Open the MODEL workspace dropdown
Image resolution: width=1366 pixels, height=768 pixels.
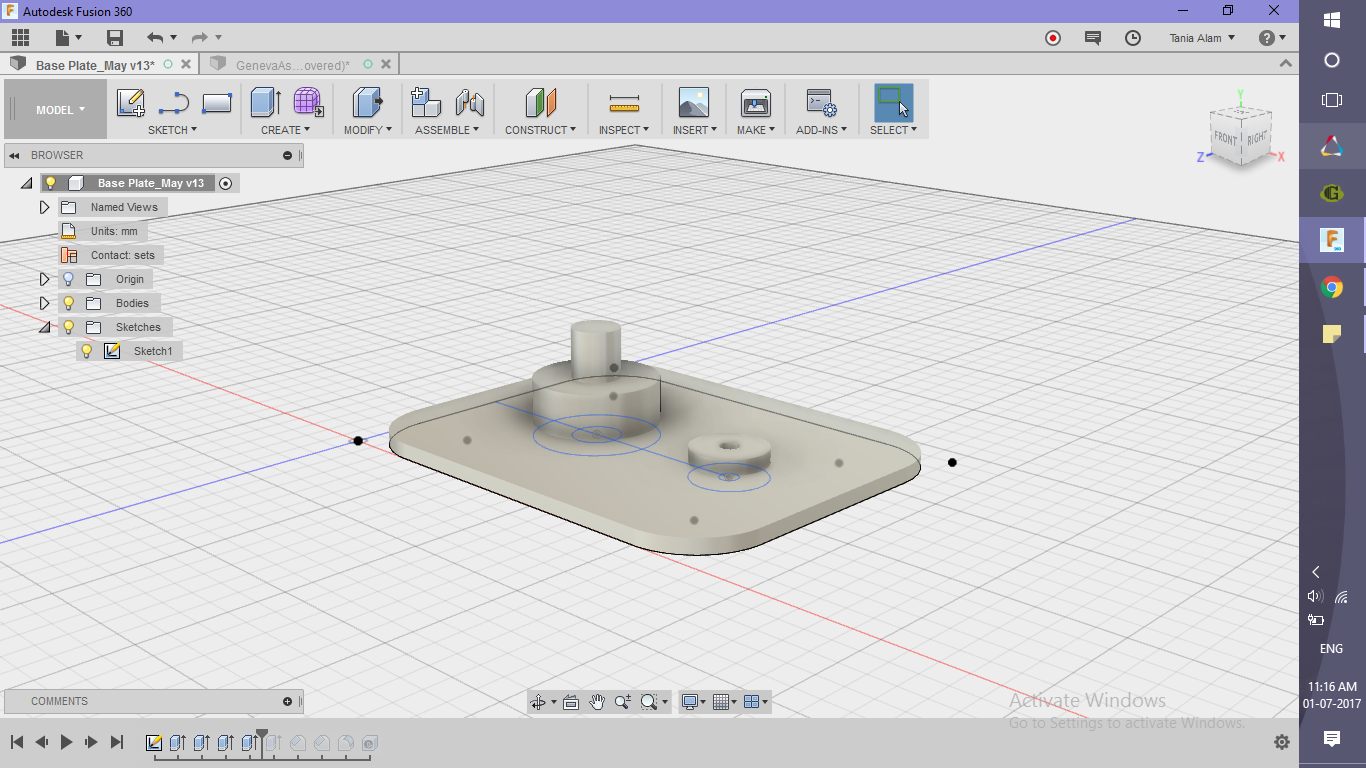coord(57,110)
